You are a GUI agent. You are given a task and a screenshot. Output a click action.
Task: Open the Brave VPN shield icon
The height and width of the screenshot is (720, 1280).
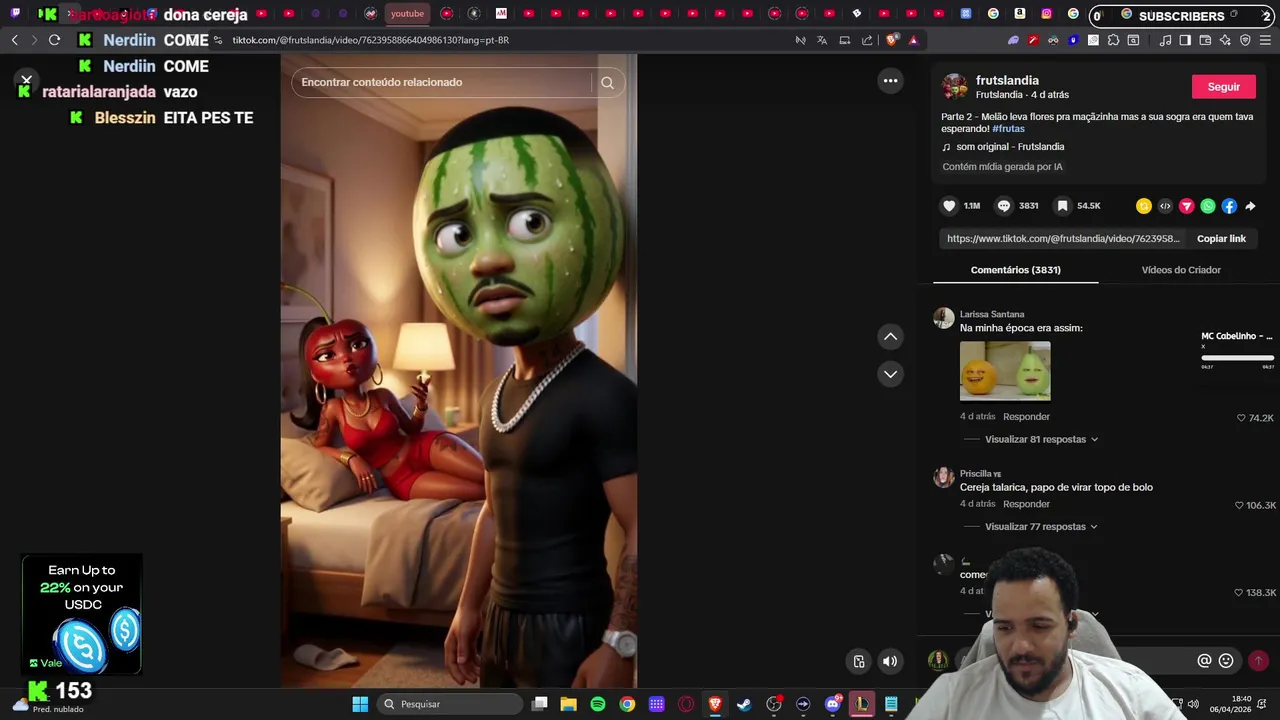(1245, 40)
